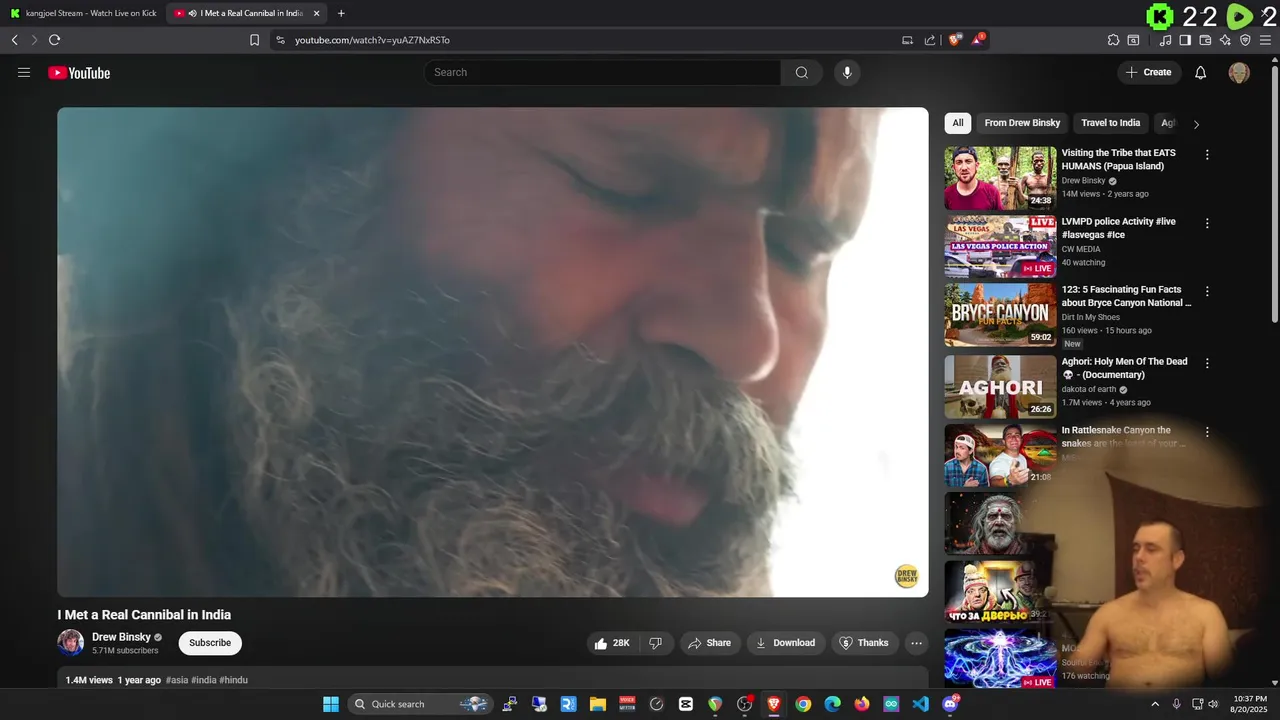Open Firefox from the taskbar

tap(862, 704)
